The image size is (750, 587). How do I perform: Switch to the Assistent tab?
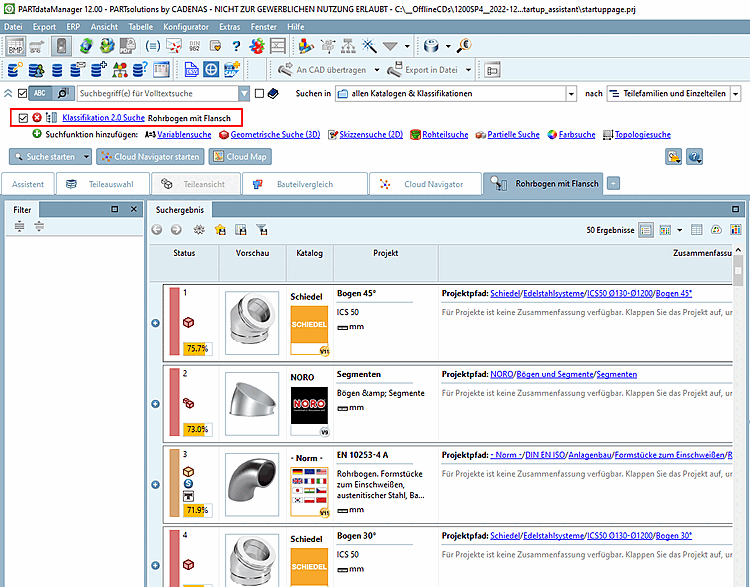[x=28, y=184]
